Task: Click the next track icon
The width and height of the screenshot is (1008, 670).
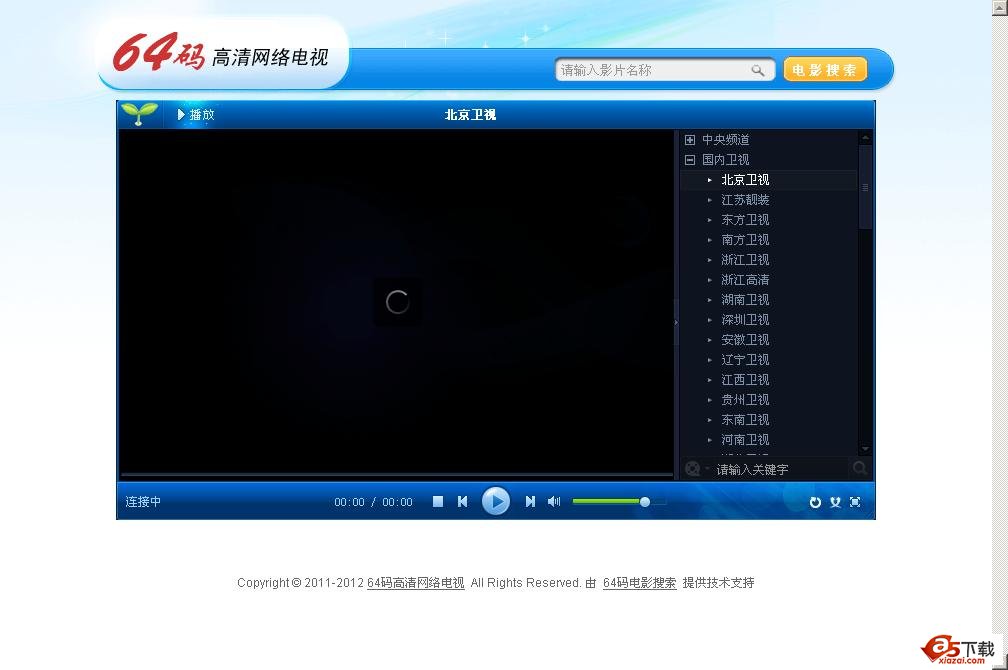Action: tap(530, 501)
